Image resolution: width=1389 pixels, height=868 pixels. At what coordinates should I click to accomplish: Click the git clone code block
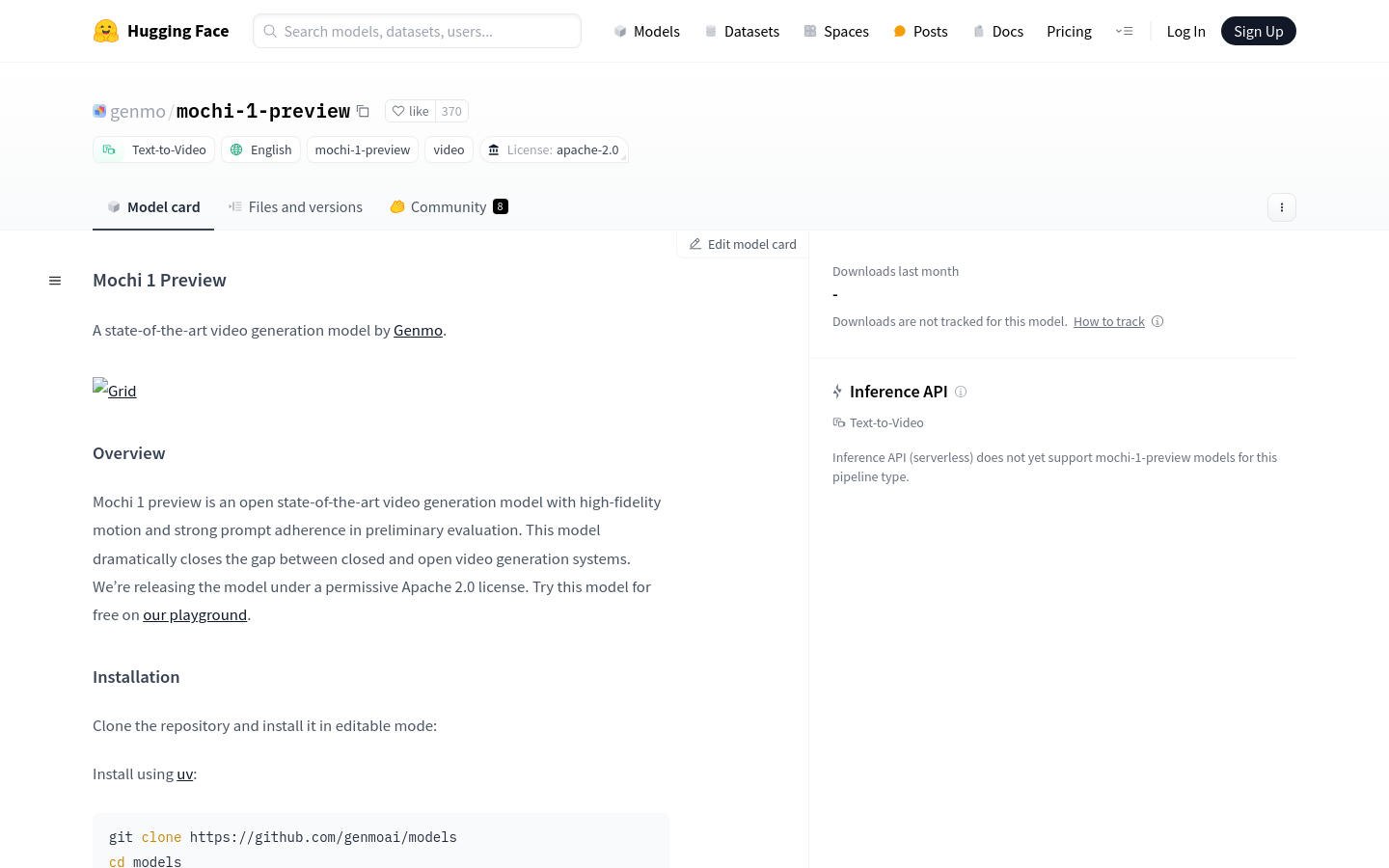point(381,840)
